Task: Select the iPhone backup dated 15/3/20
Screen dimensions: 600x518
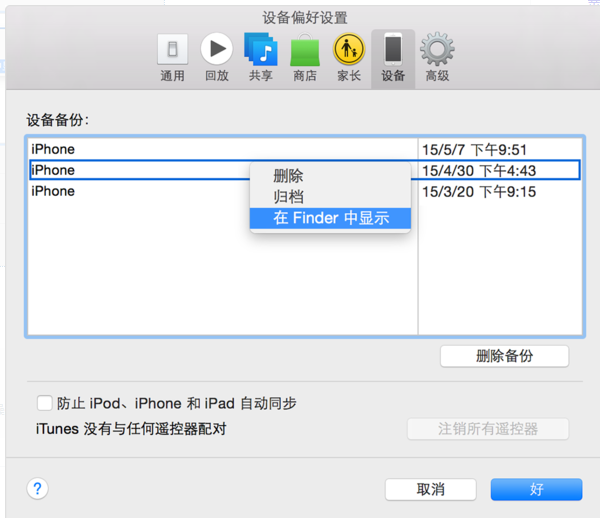Action: click(x=305, y=191)
